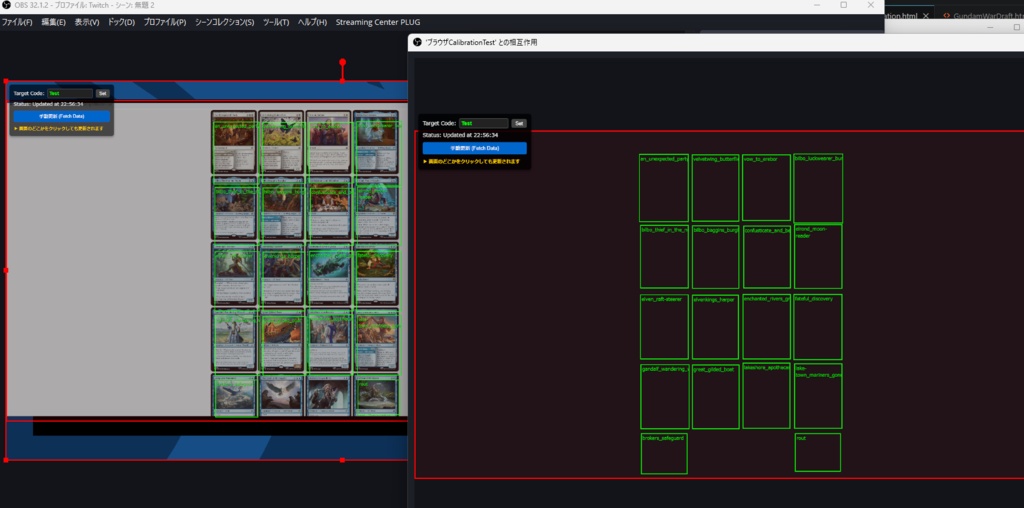Click the elrond_moon-reader card box

tap(818, 256)
